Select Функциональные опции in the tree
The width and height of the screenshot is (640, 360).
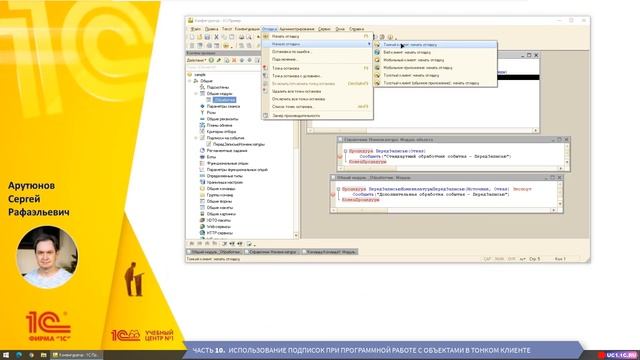(227, 163)
